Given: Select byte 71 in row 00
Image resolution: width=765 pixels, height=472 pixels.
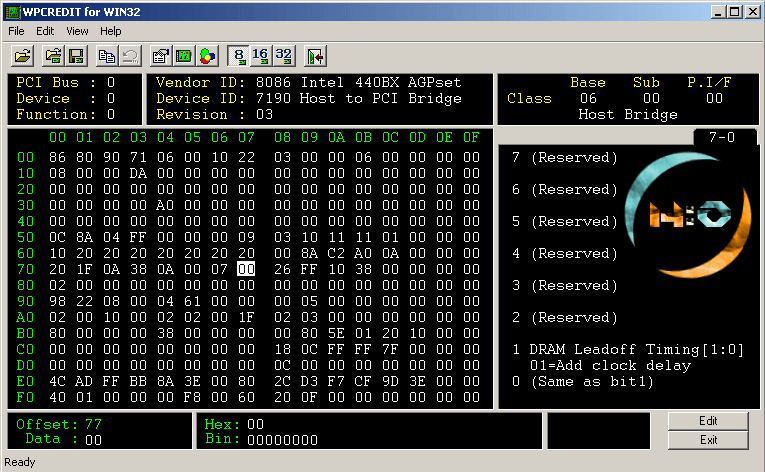Looking at the screenshot, I should [138, 157].
